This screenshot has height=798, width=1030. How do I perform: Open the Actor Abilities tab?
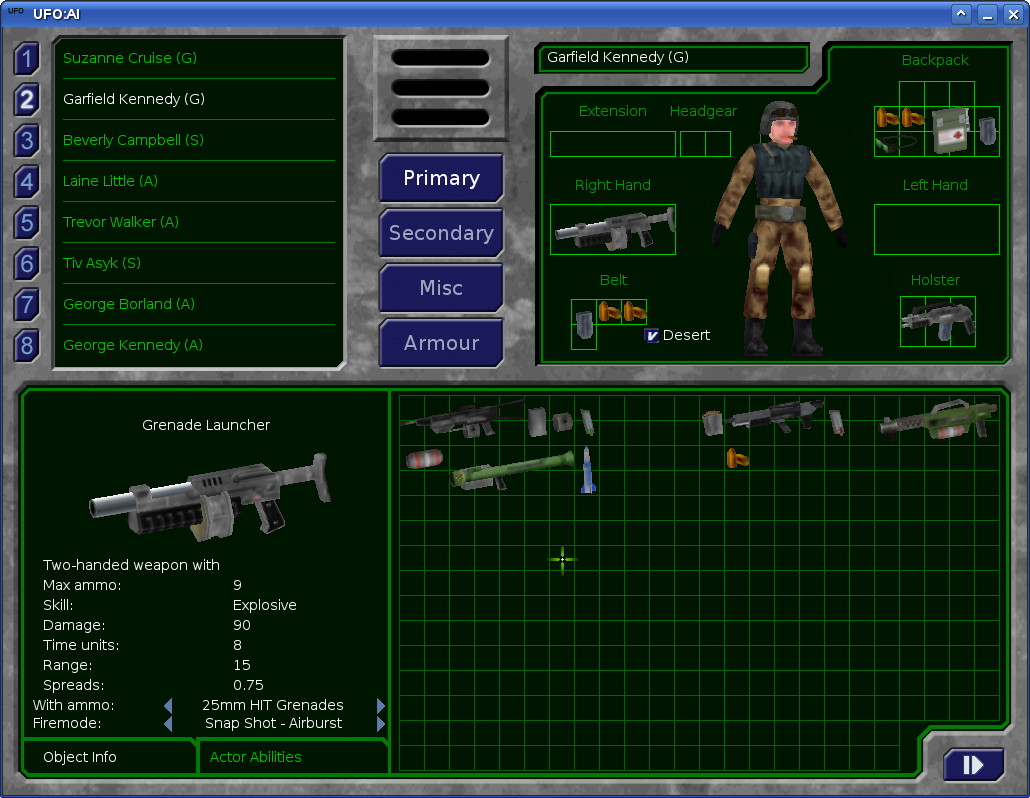point(293,757)
